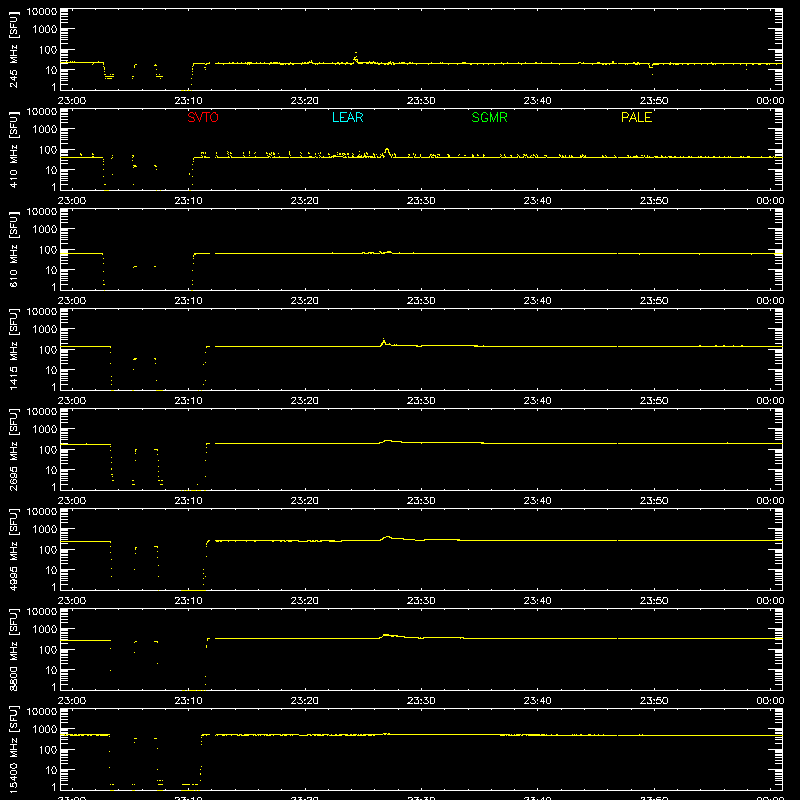Click the 00:00 tick label under 4995 MHz panel
This screenshot has width=800, height=800.
(x=770, y=601)
